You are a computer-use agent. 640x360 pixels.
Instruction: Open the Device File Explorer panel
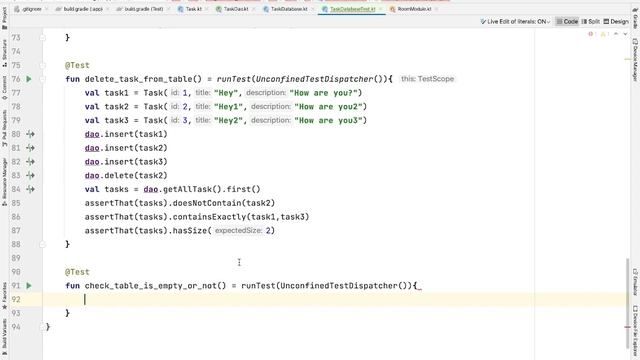tap(635, 331)
